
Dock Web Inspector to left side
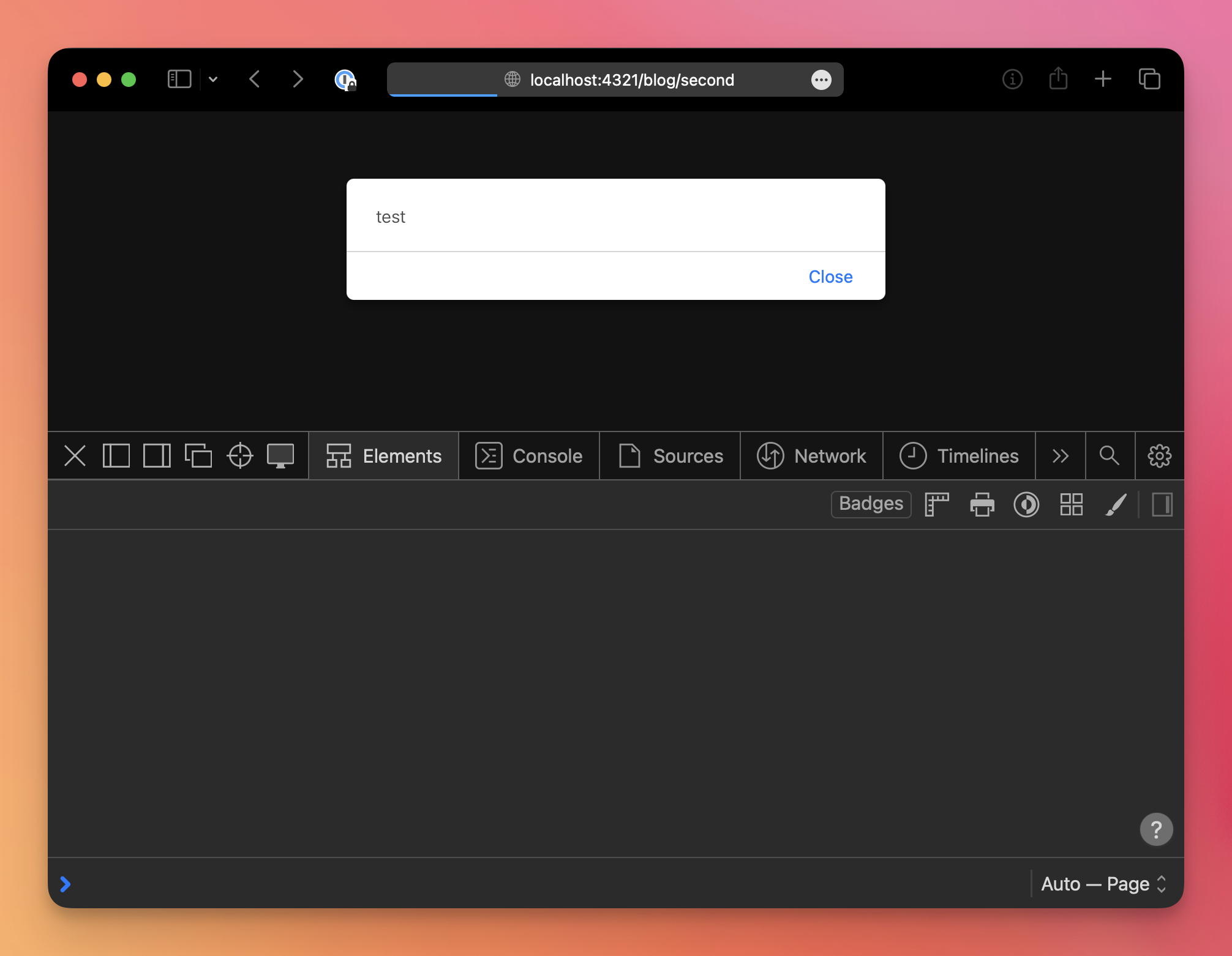click(x=116, y=456)
